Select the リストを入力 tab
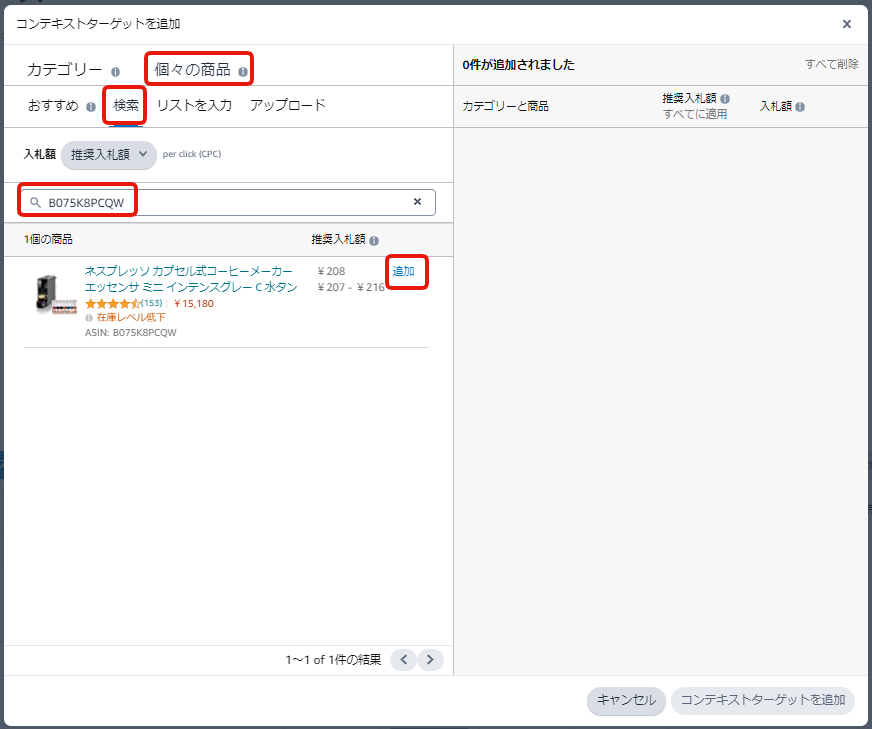Screen dimensions: 872x729 (x=194, y=105)
